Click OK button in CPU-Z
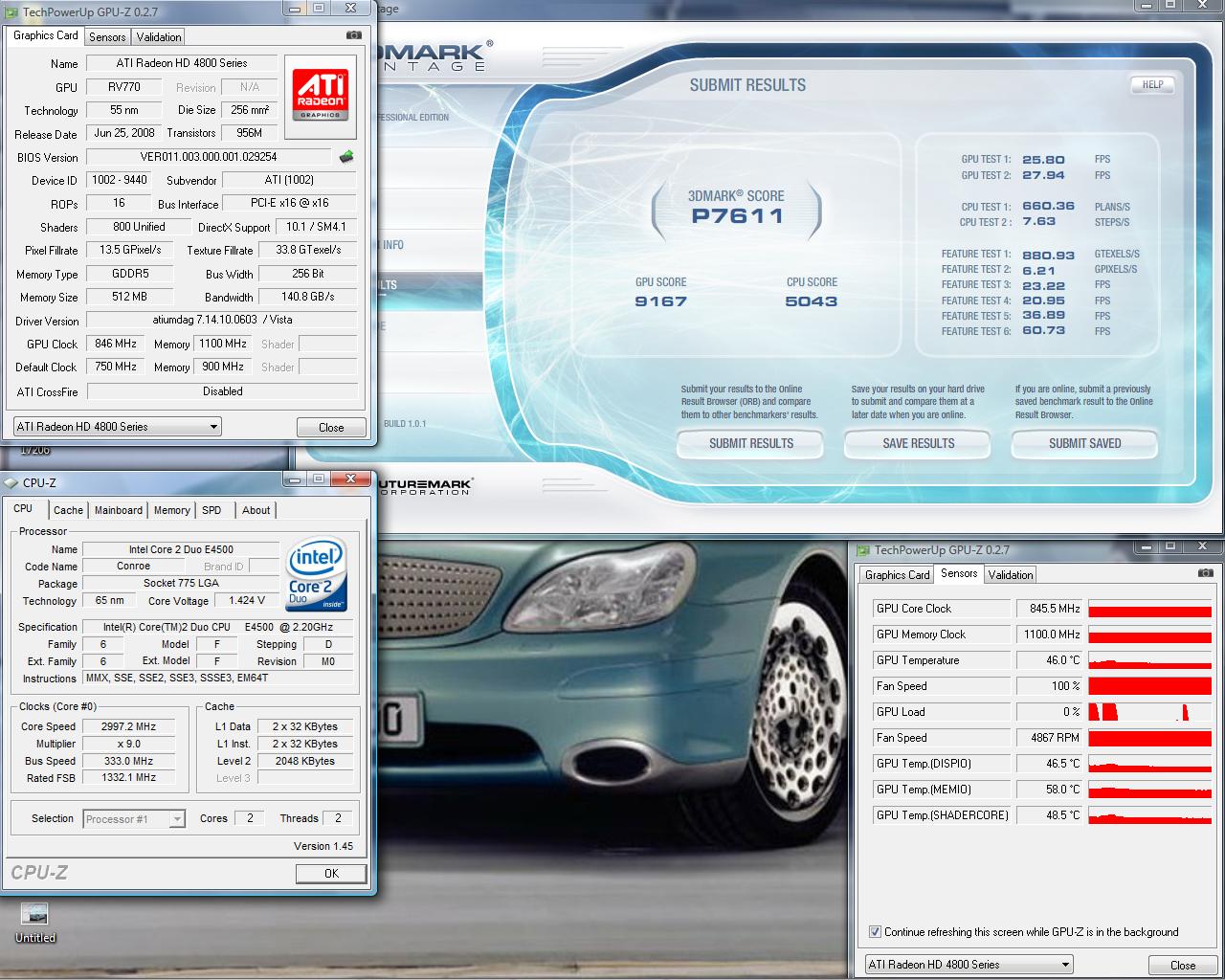 [x=331, y=873]
